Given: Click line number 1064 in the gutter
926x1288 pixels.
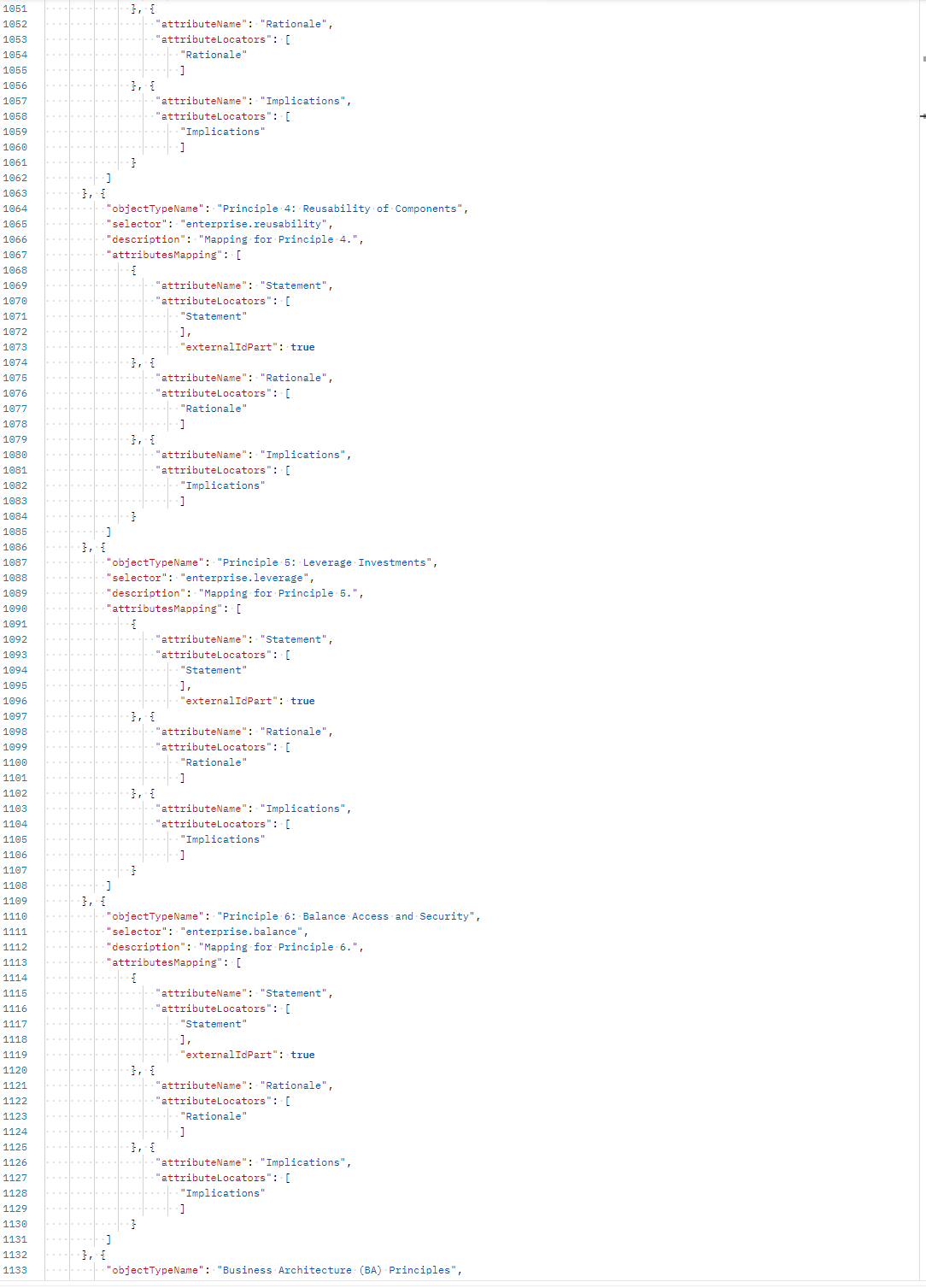Looking at the screenshot, I should [x=15, y=209].
